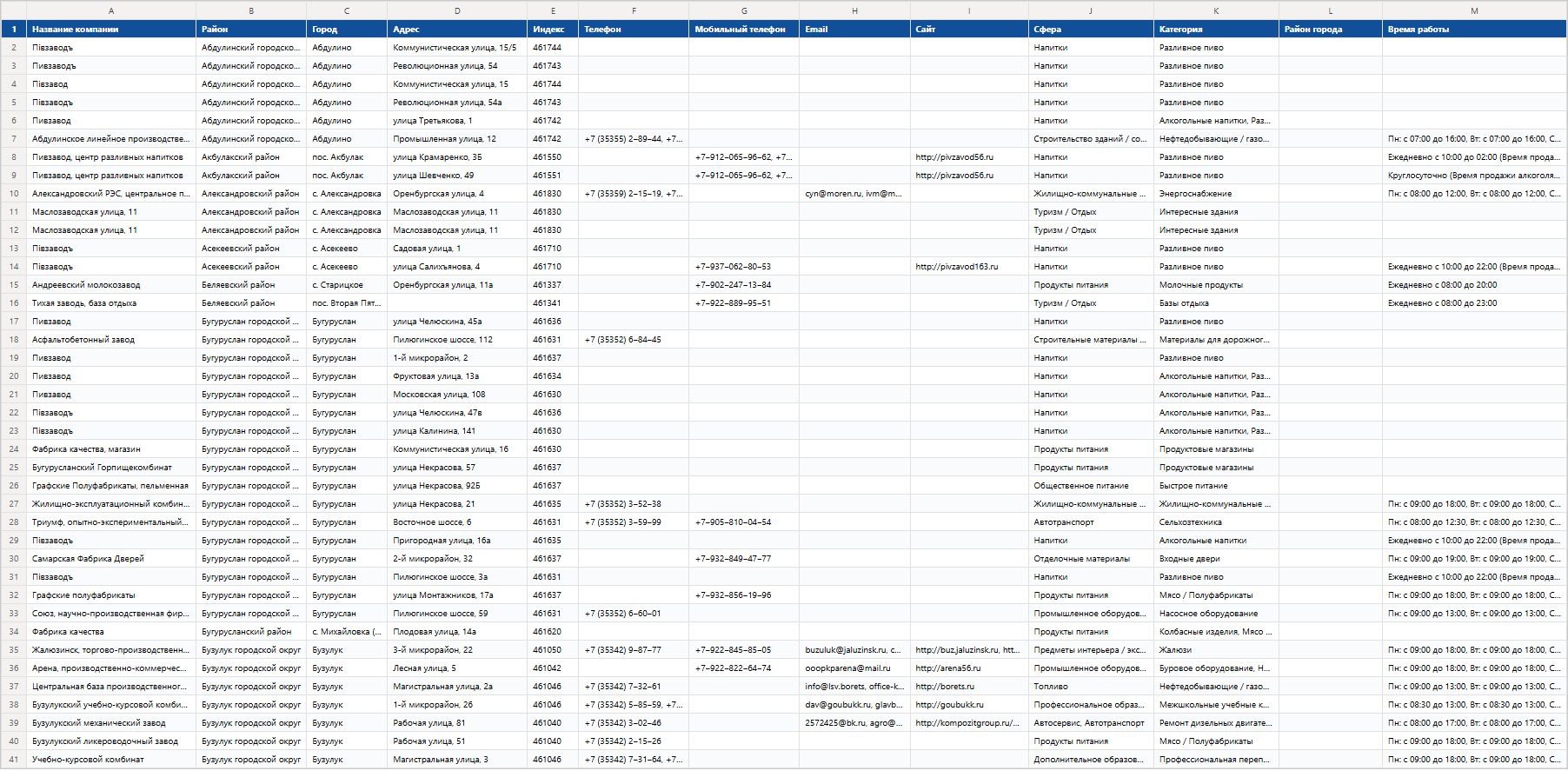Select column A header letter
Screen dimensions: 1568x784
pyautogui.click(x=111, y=10)
